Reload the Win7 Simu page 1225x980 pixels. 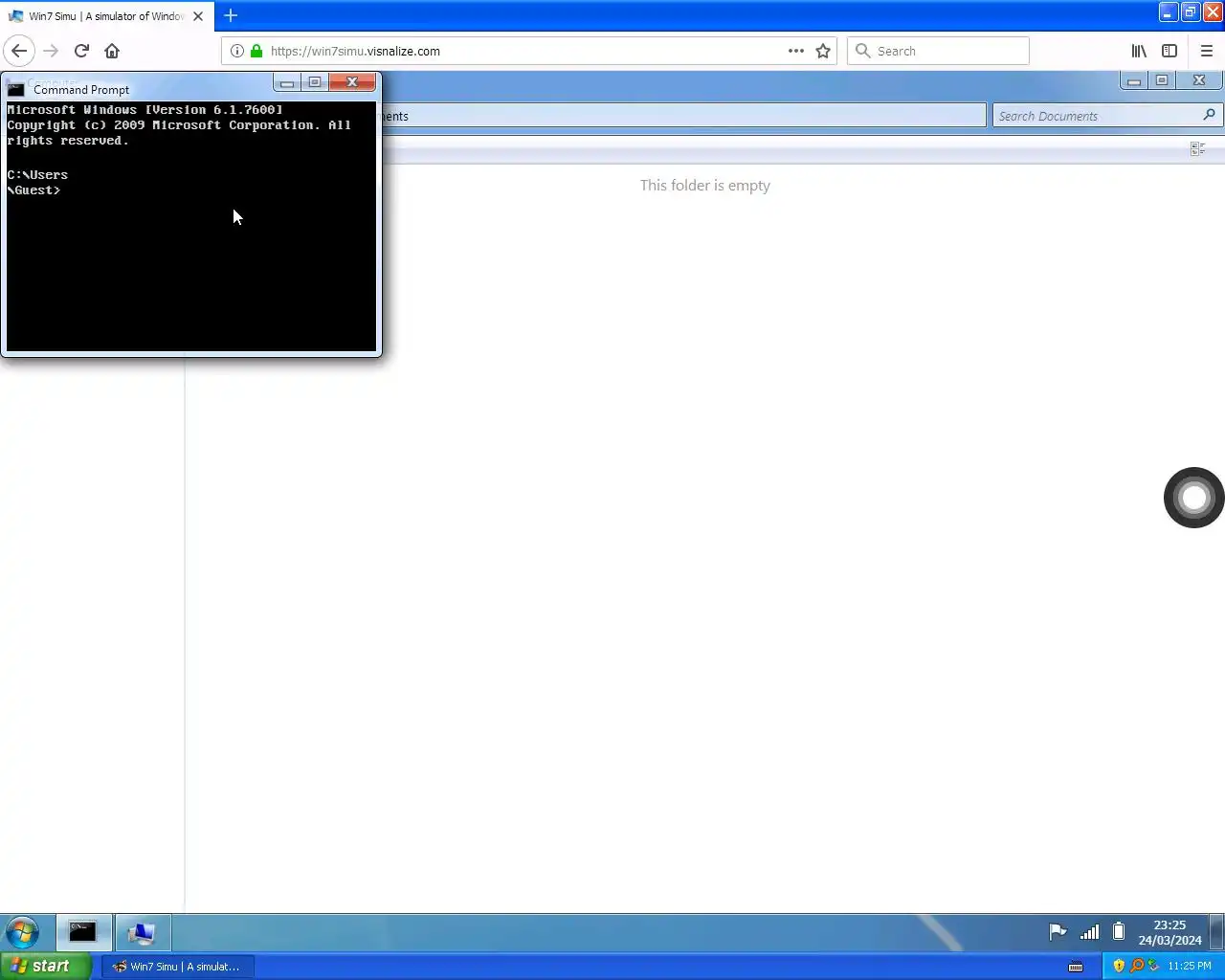tap(81, 51)
